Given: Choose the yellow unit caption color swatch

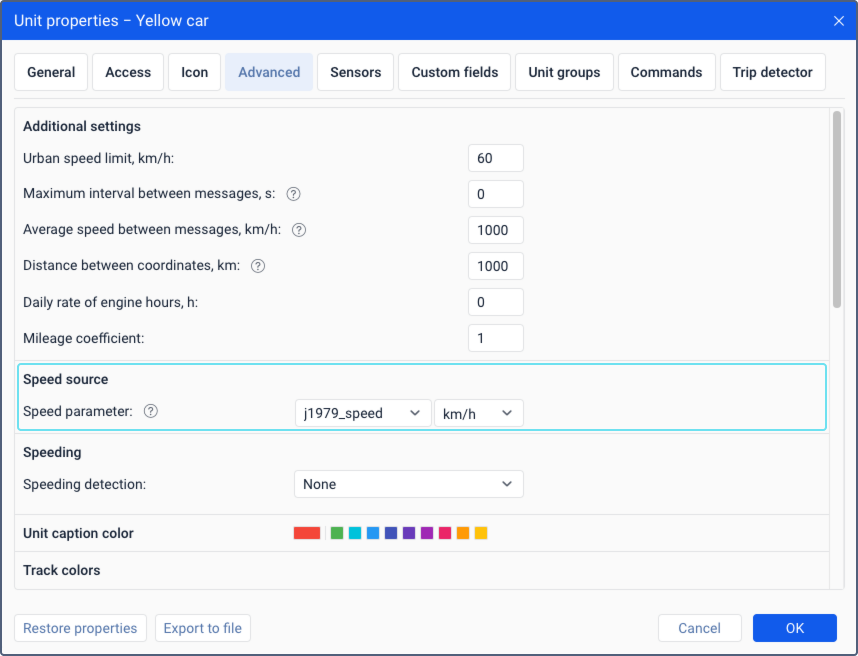Looking at the screenshot, I should (x=481, y=533).
